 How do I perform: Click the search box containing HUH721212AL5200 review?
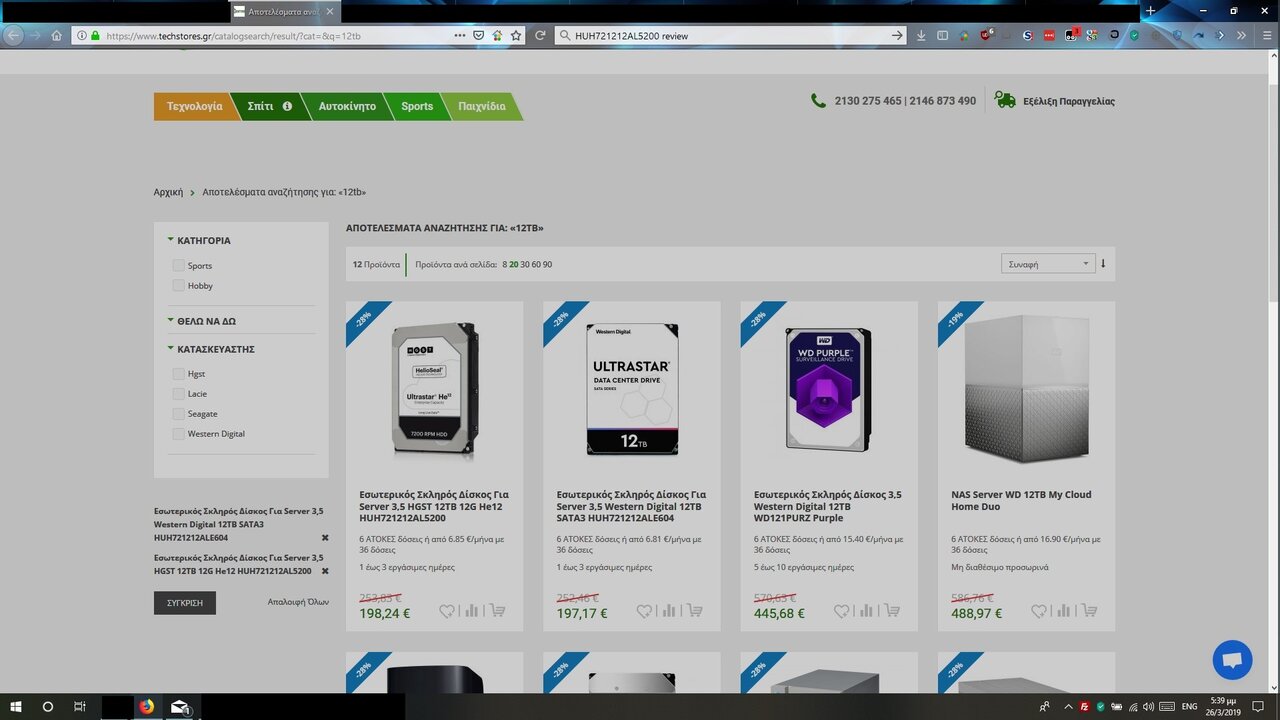[x=730, y=35]
